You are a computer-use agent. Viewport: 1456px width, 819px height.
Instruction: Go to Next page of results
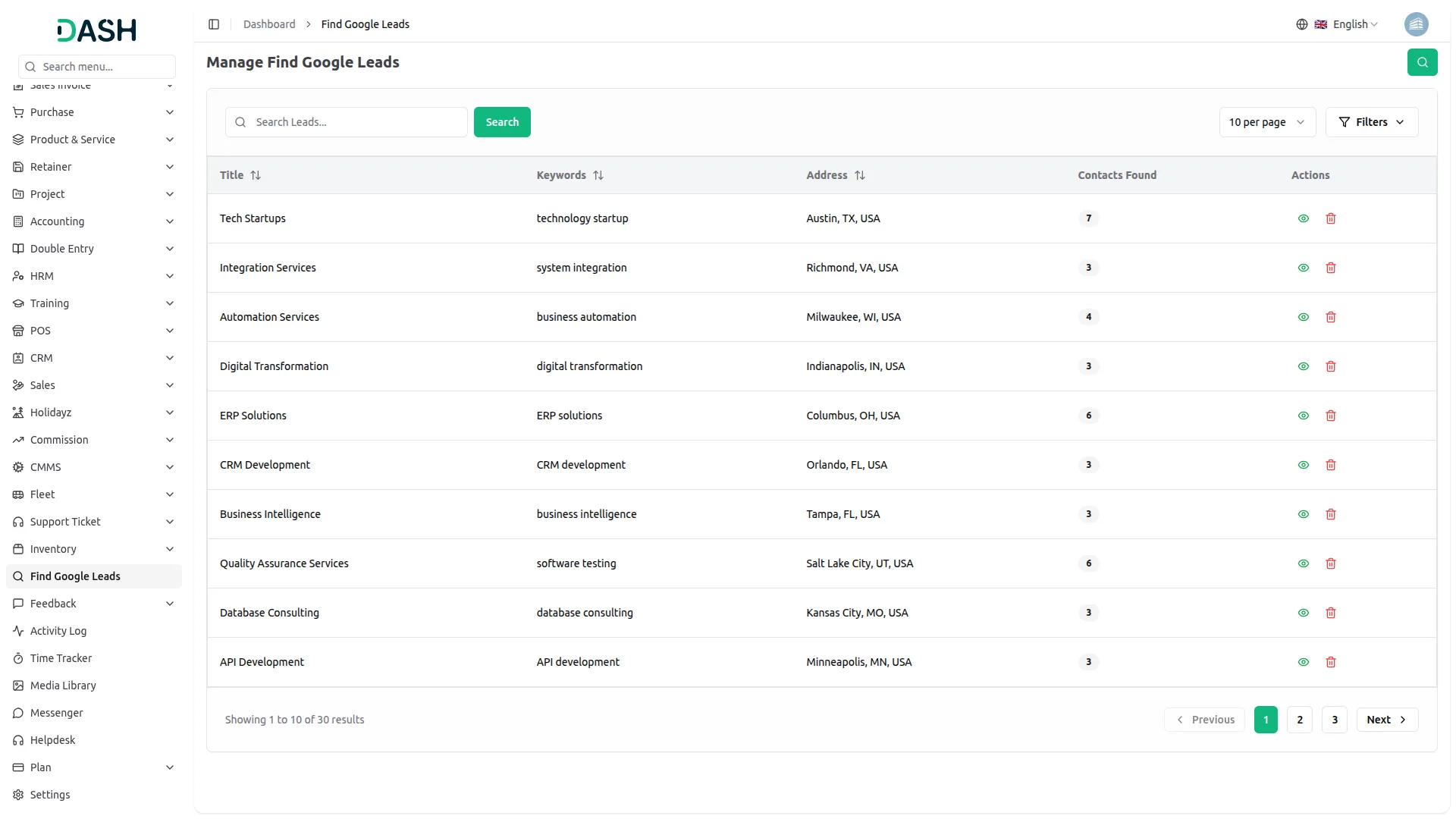click(1386, 720)
